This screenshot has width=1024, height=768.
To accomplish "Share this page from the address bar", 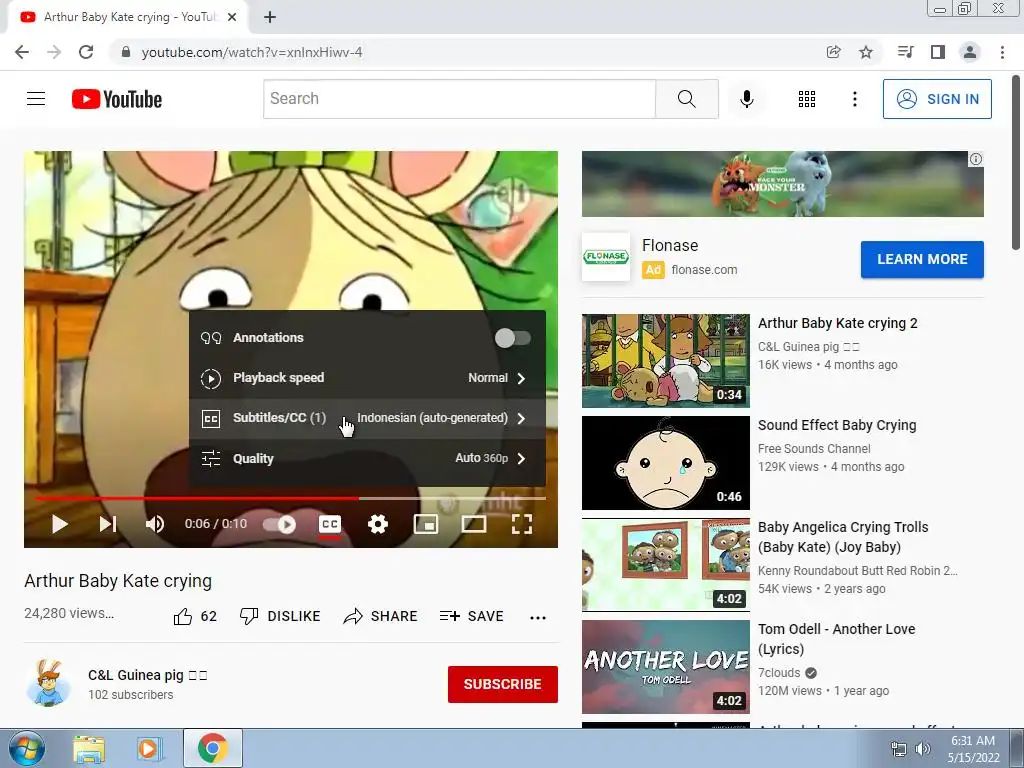I will pos(833,52).
